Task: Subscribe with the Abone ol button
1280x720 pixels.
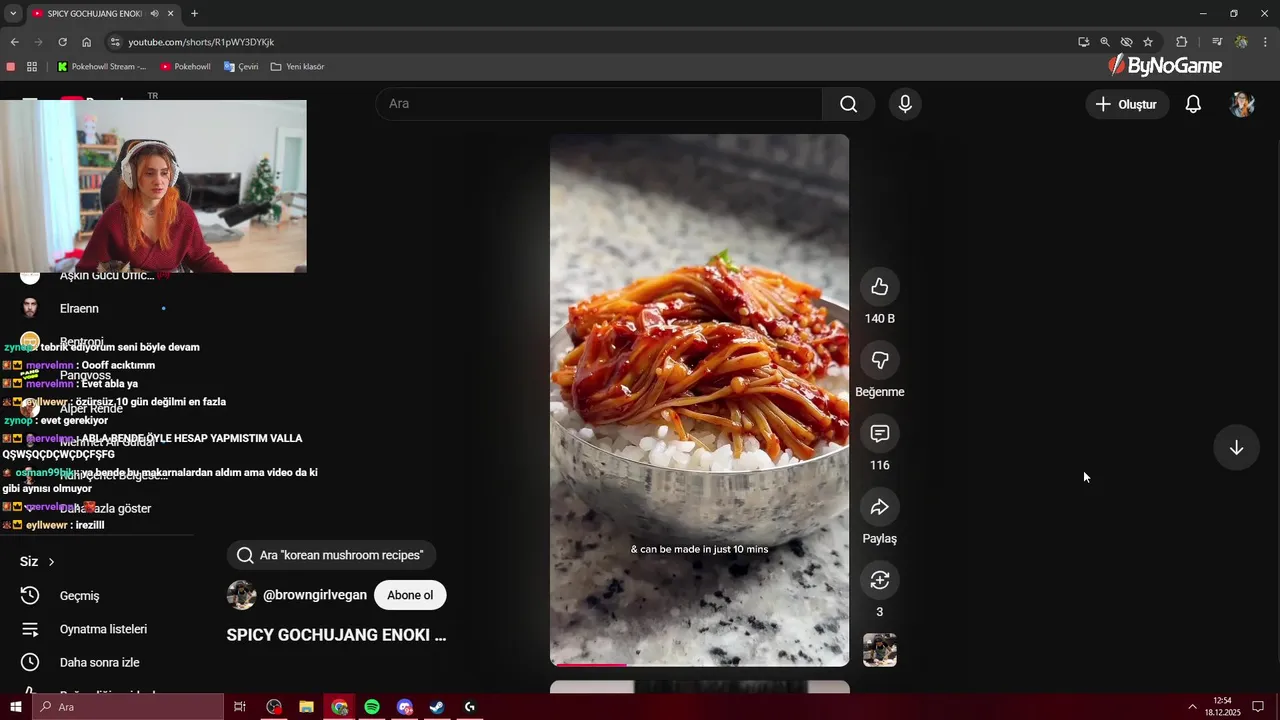Action: 410,595
